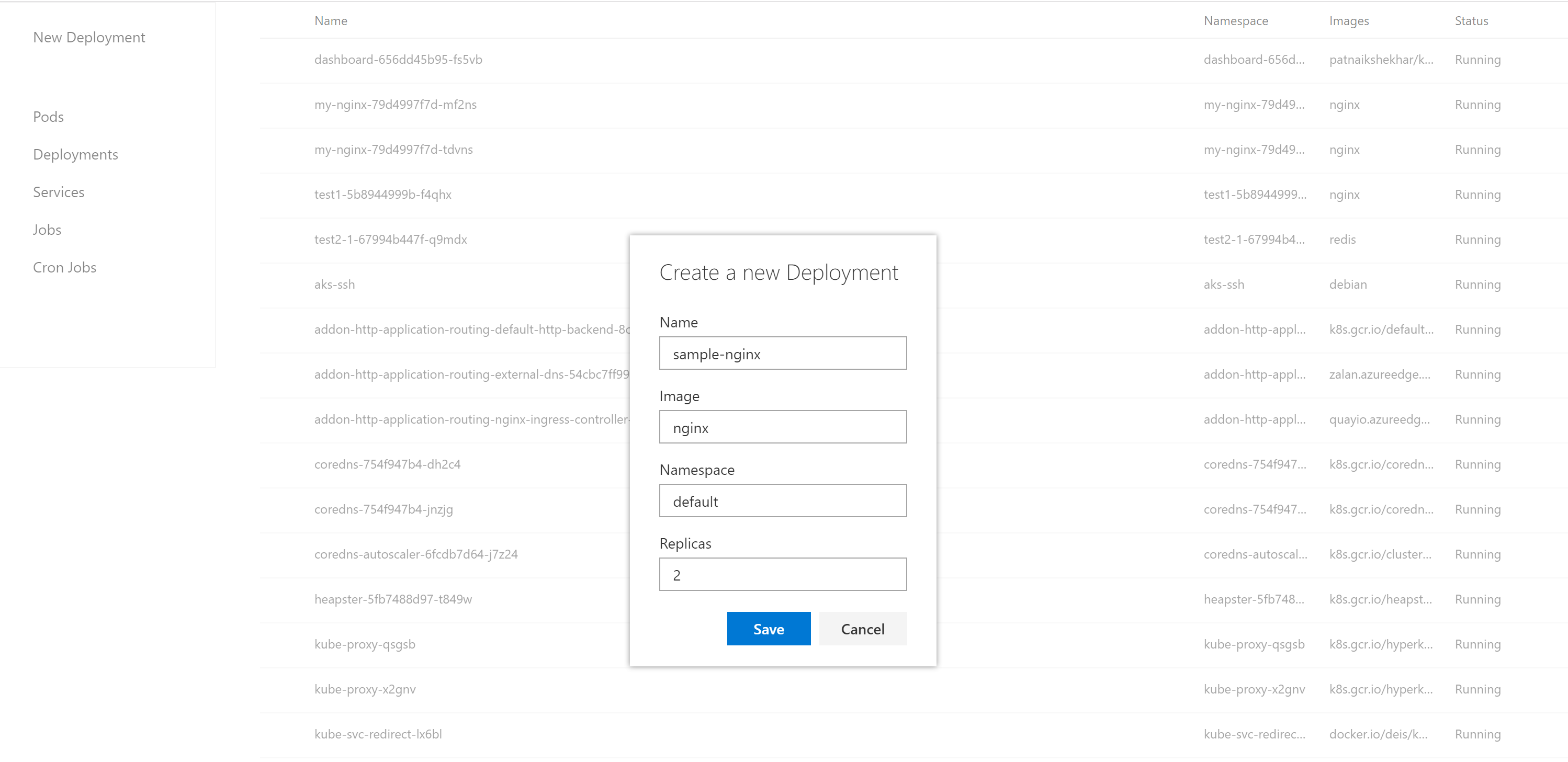Screen dimensions: 1568x762
Task: Select pod heapster-5fb7488d97-t849w
Action: coord(392,599)
